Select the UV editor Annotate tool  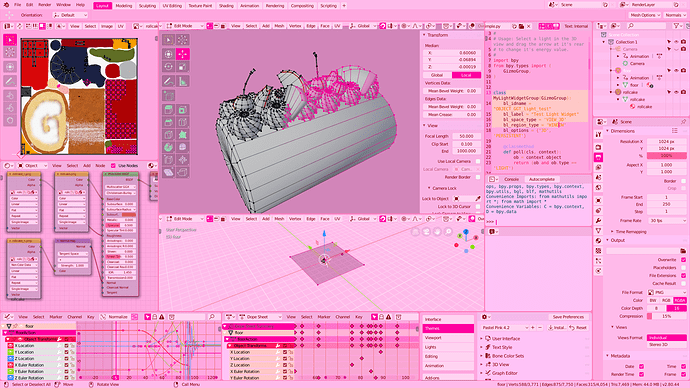[10, 81]
